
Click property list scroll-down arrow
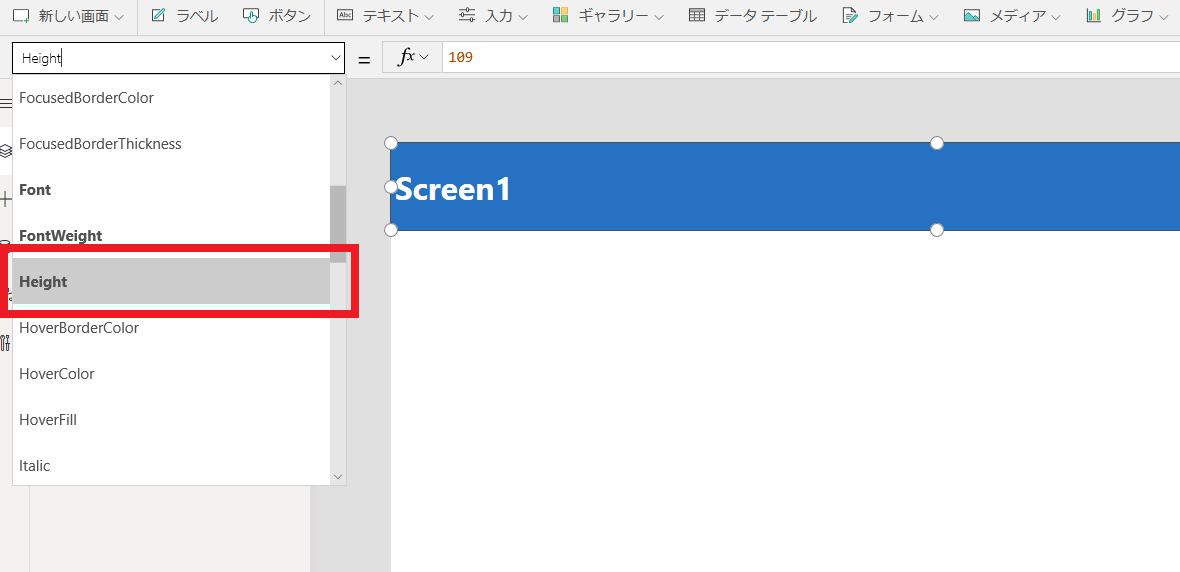(x=338, y=476)
